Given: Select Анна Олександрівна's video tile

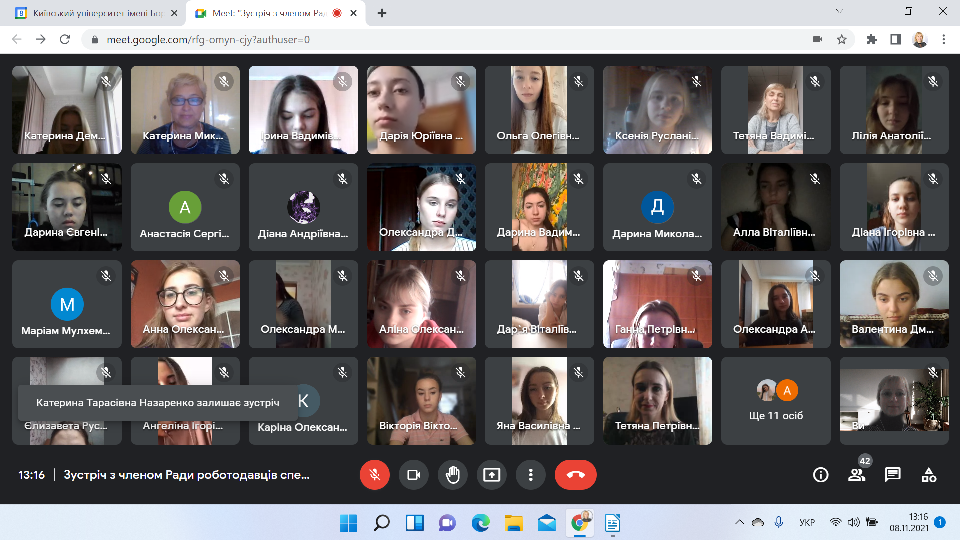Looking at the screenshot, I should (x=185, y=303).
